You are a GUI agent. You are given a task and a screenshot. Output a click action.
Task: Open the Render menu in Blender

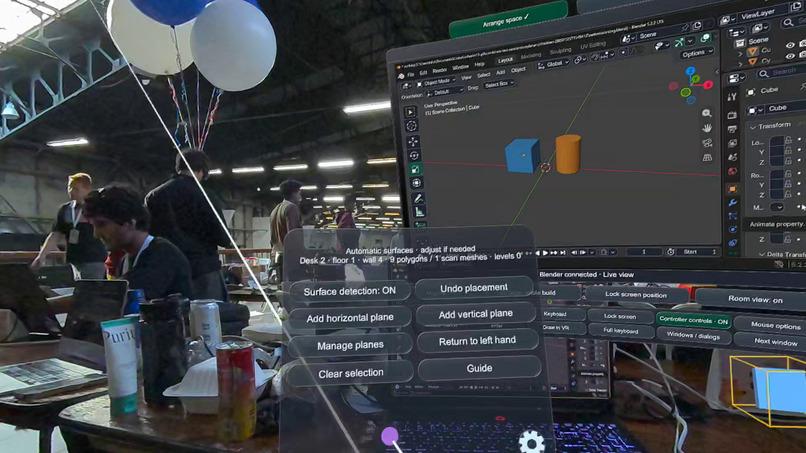pos(439,70)
